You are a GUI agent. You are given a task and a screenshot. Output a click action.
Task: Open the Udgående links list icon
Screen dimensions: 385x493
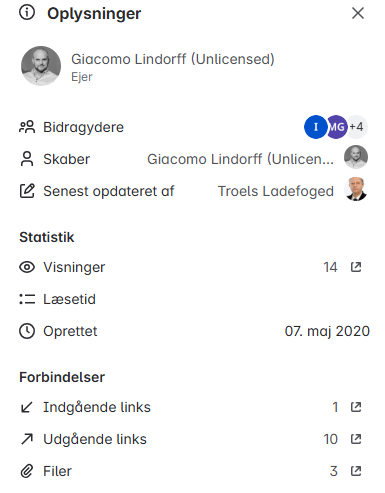(x=356, y=439)
